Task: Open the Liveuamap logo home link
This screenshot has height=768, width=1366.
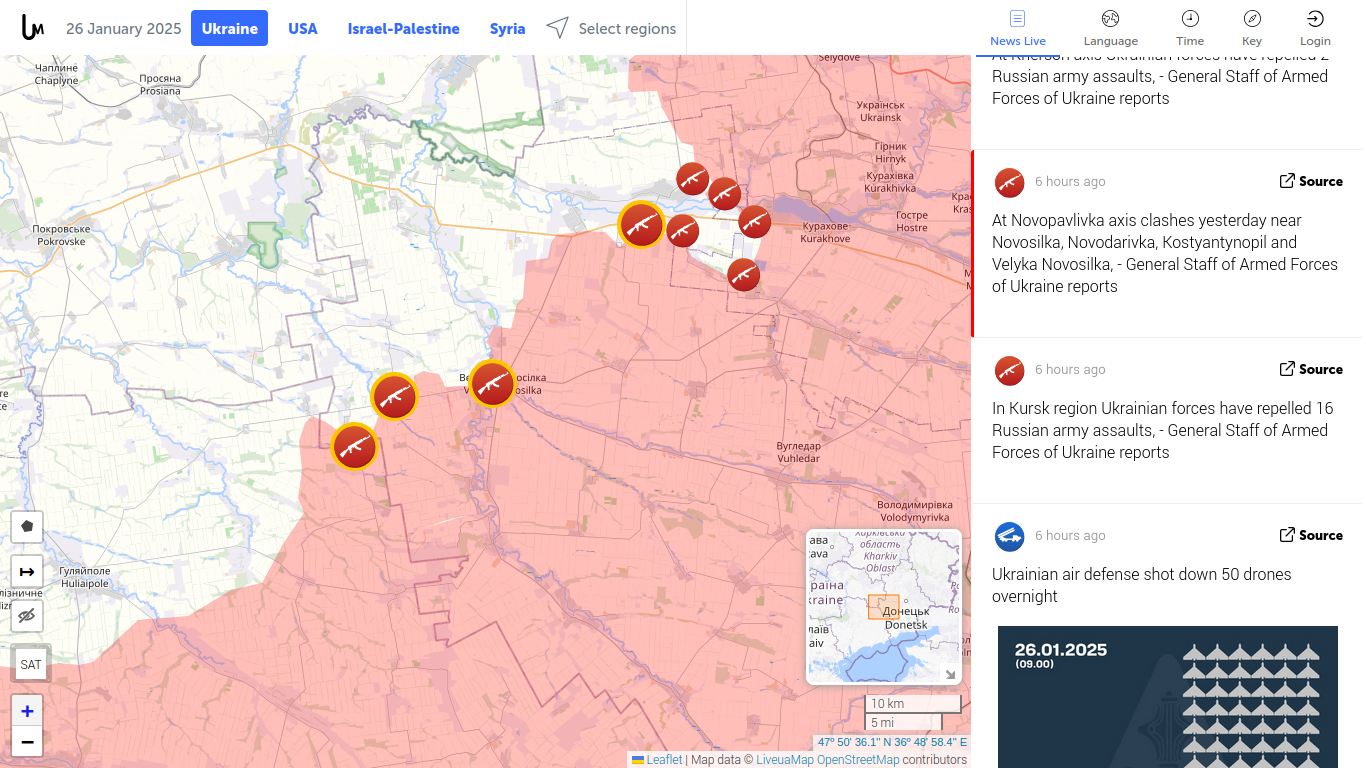Action: click(33, 28)
